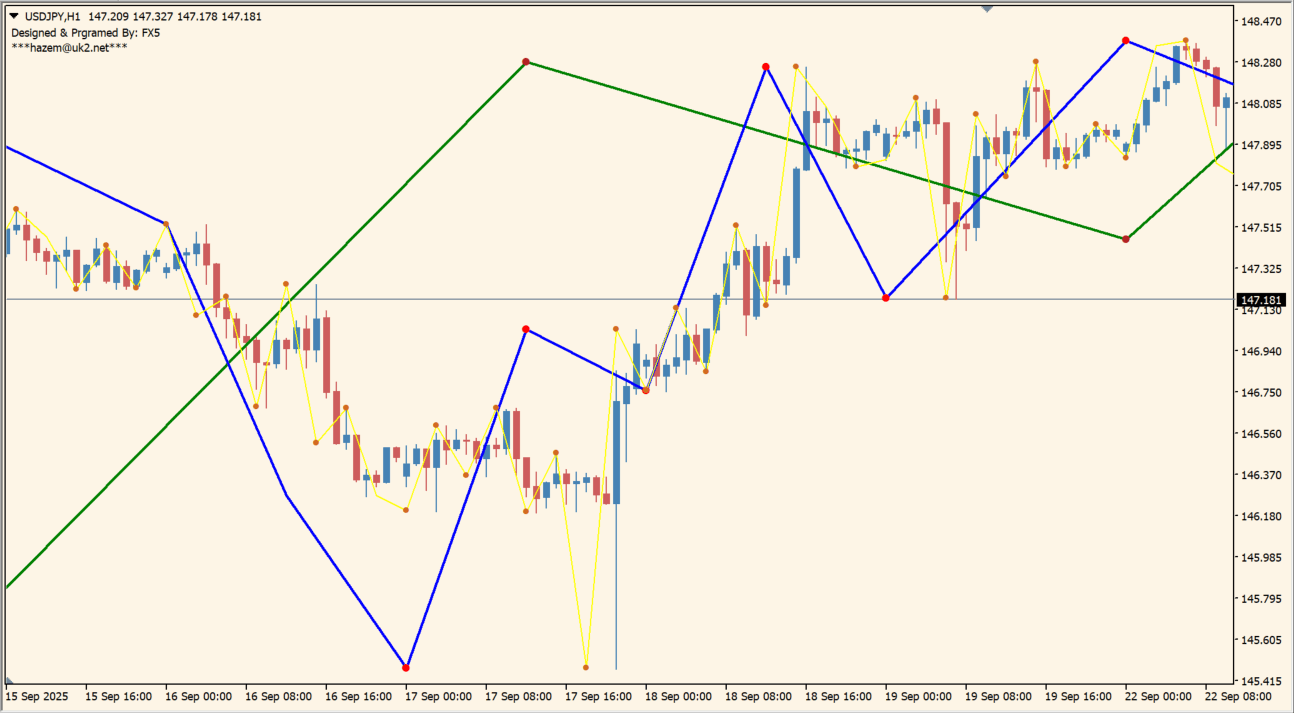Click the red zigzag high point at 22 Sep 00:00
The width and height of the screenshot is (1294, 713).
pyautogui.click(x=1126, y=41)
